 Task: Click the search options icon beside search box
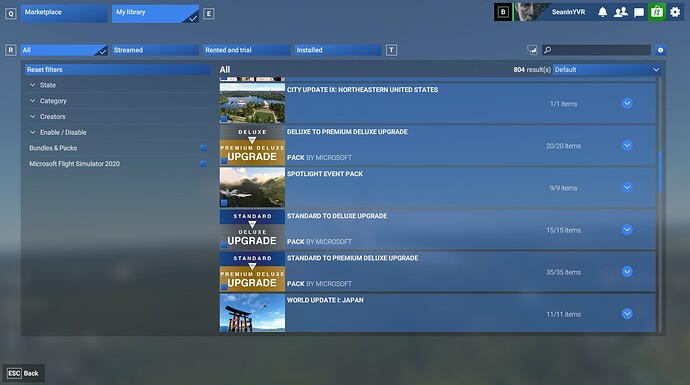click(532, 50)
